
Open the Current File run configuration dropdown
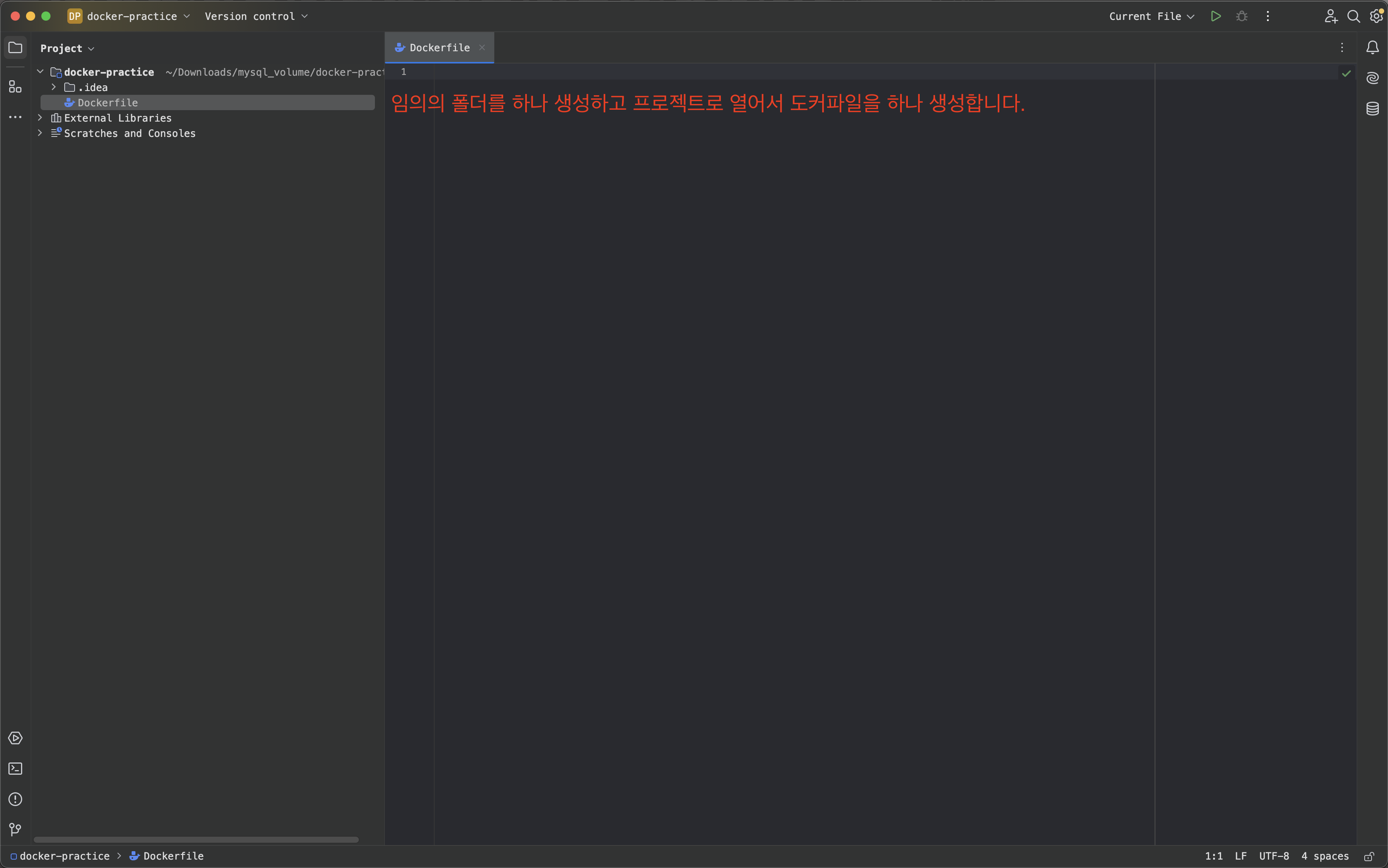coord(1151,16)
